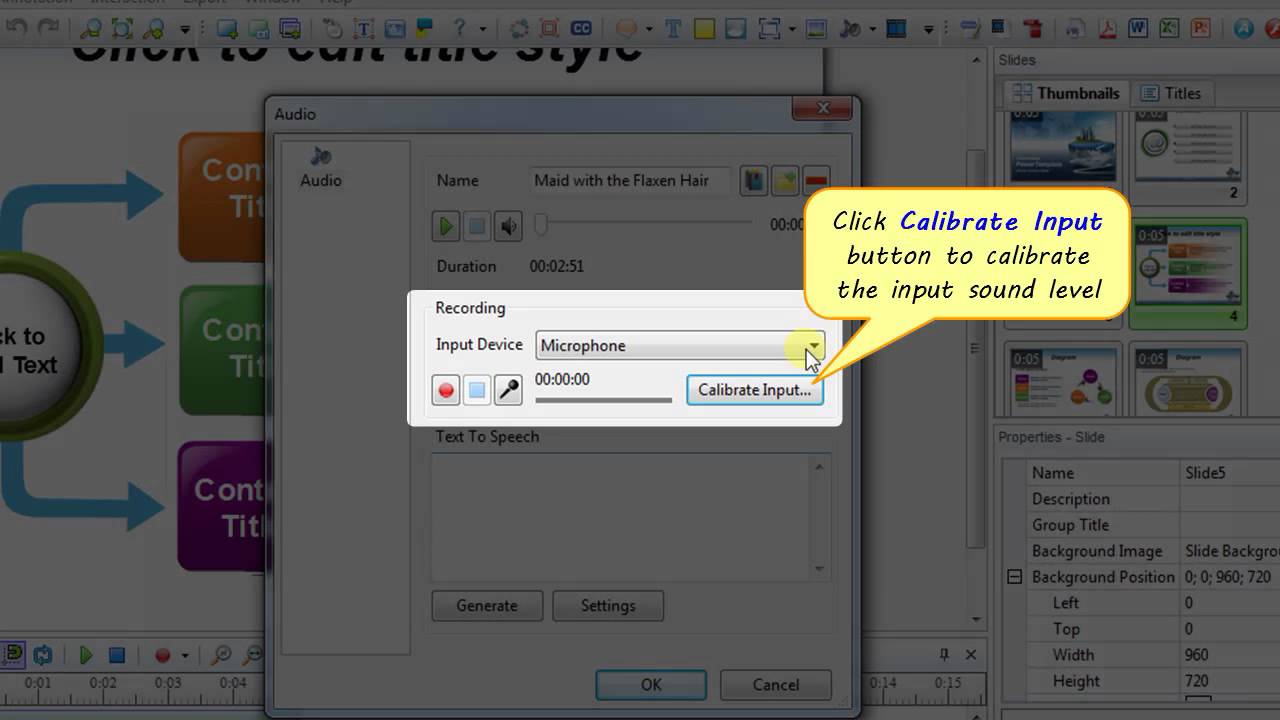
Task: Click the blue T text toolbar icon
Action: [x=673, y=29]
